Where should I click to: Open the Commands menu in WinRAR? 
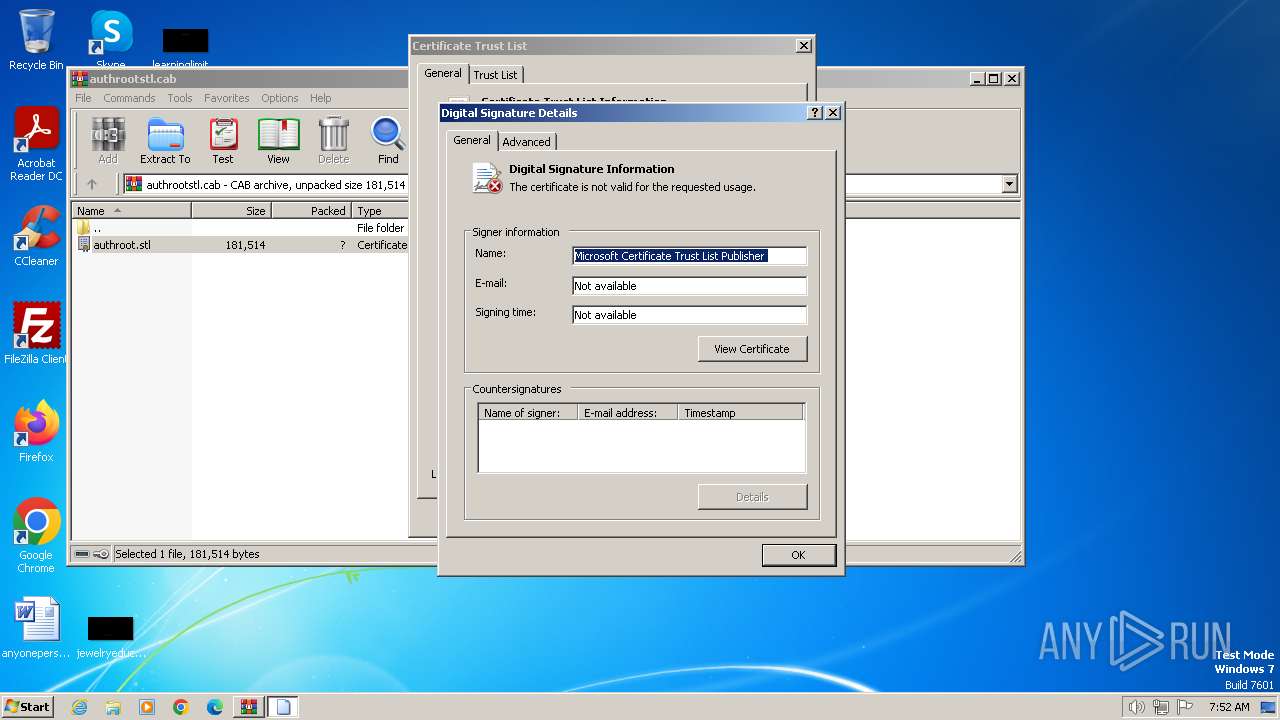coord(129,98)
